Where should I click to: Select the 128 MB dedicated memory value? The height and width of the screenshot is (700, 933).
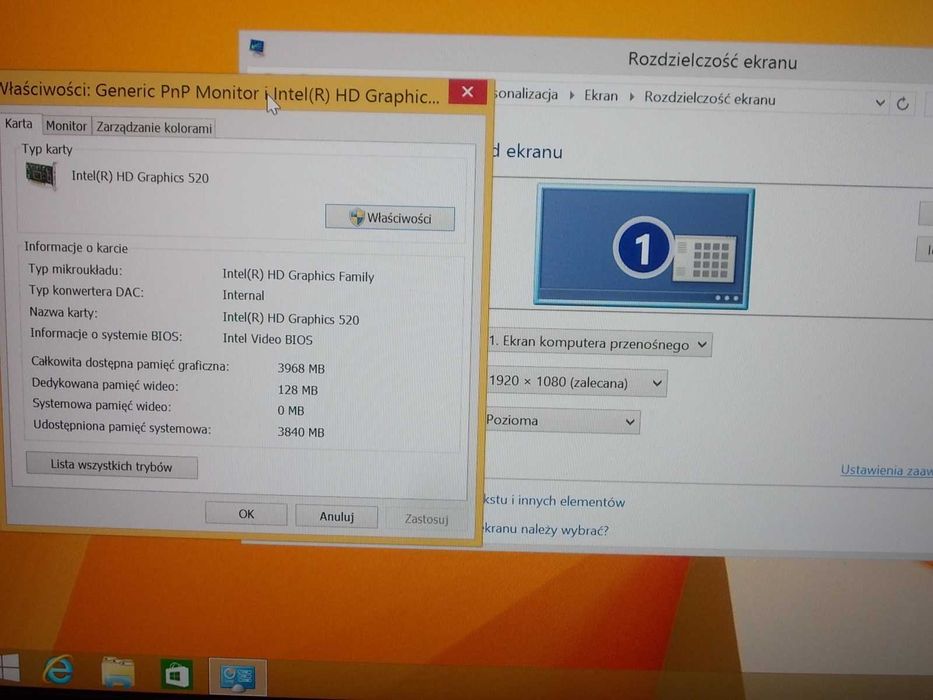click(x=298, y=390)
